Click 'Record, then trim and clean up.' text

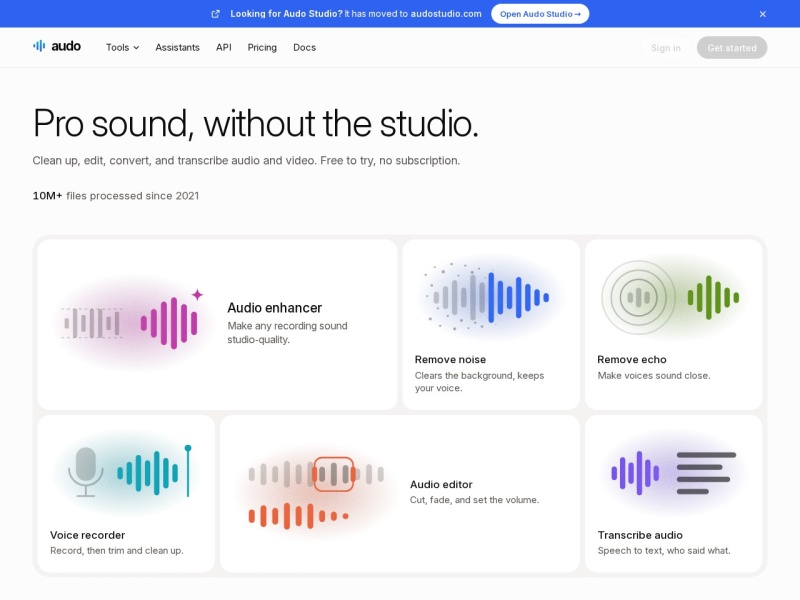[x=117, y=551]
